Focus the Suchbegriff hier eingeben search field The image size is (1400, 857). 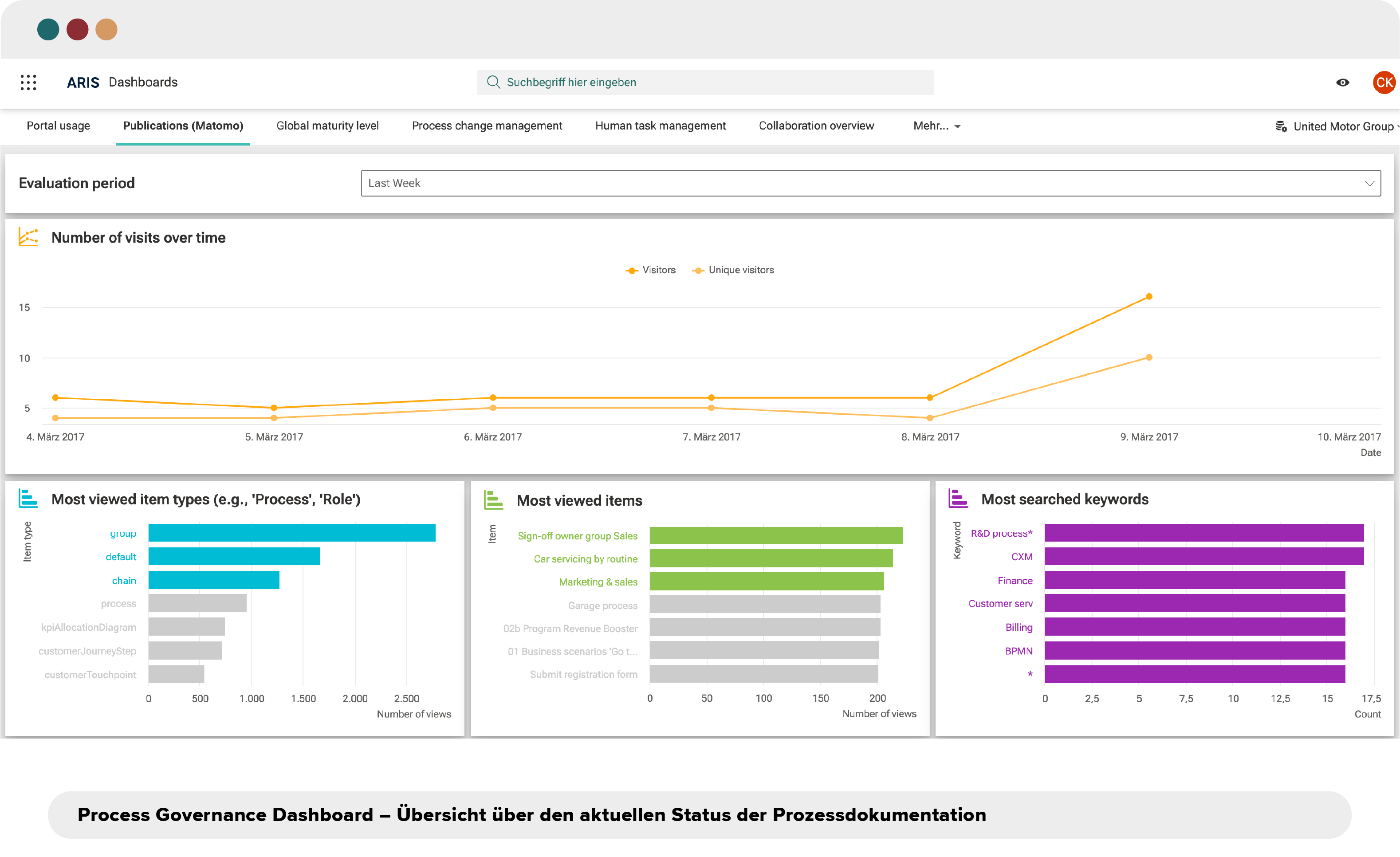click(705, 83)
